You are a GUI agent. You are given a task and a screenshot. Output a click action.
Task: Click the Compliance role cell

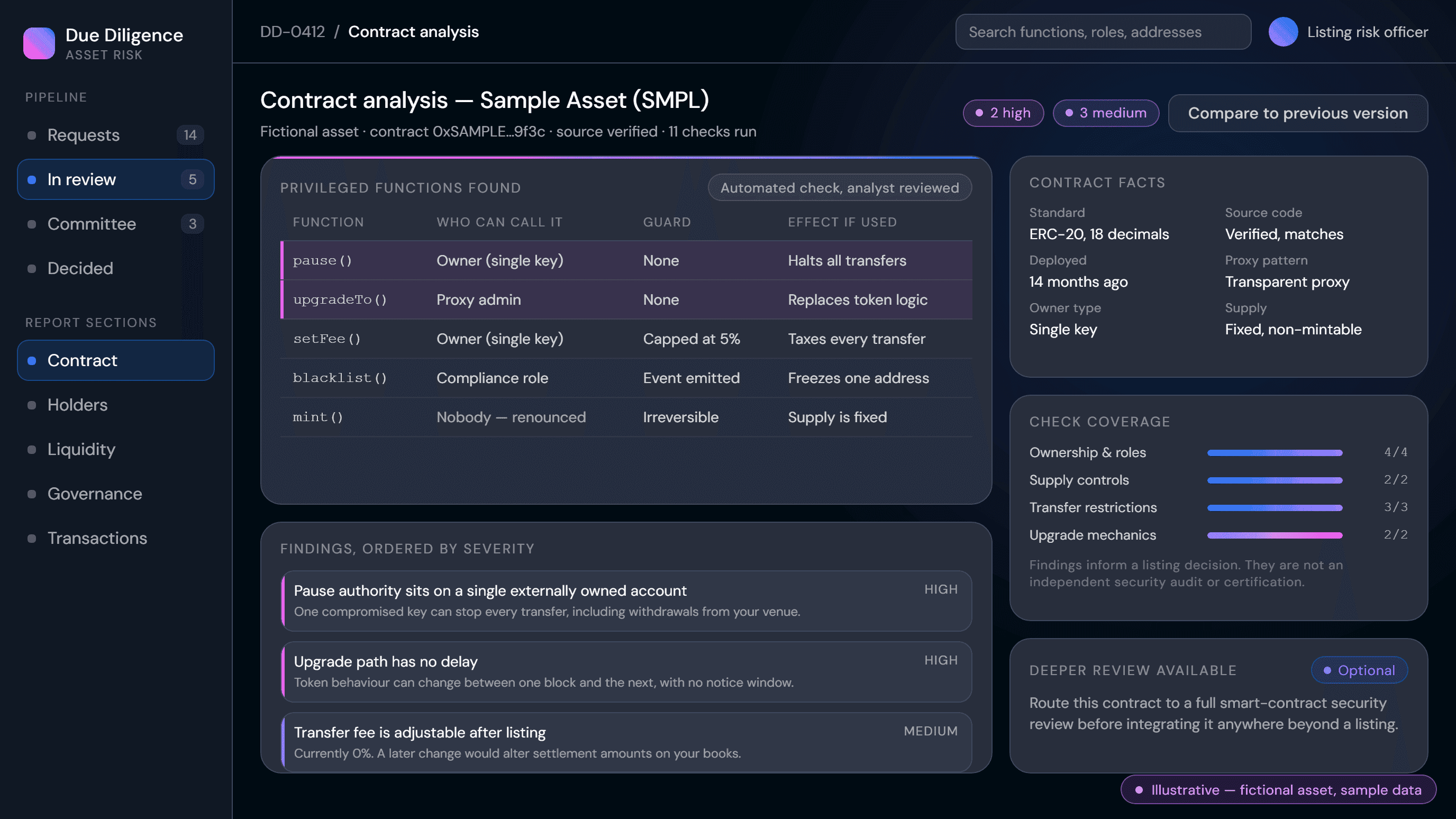tap(493, 378)
